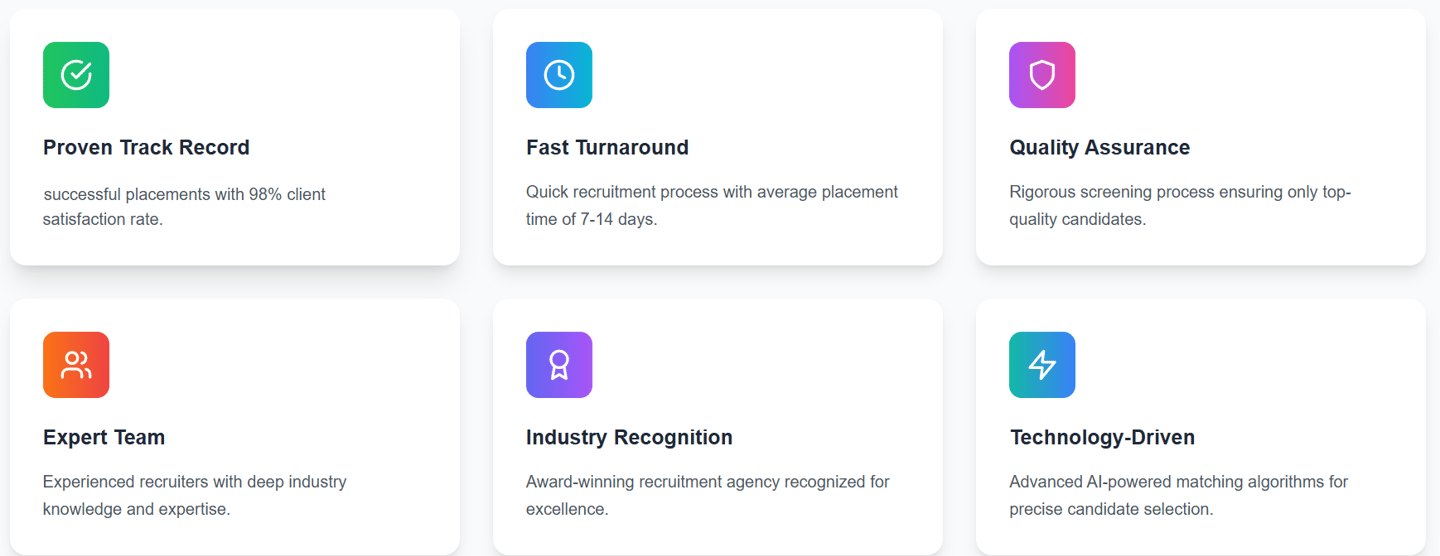This screenshot has height=556, width=1440.
Task: Select the Industry Recognition heading
Action: pyautogui.click(x=629, y=438)
